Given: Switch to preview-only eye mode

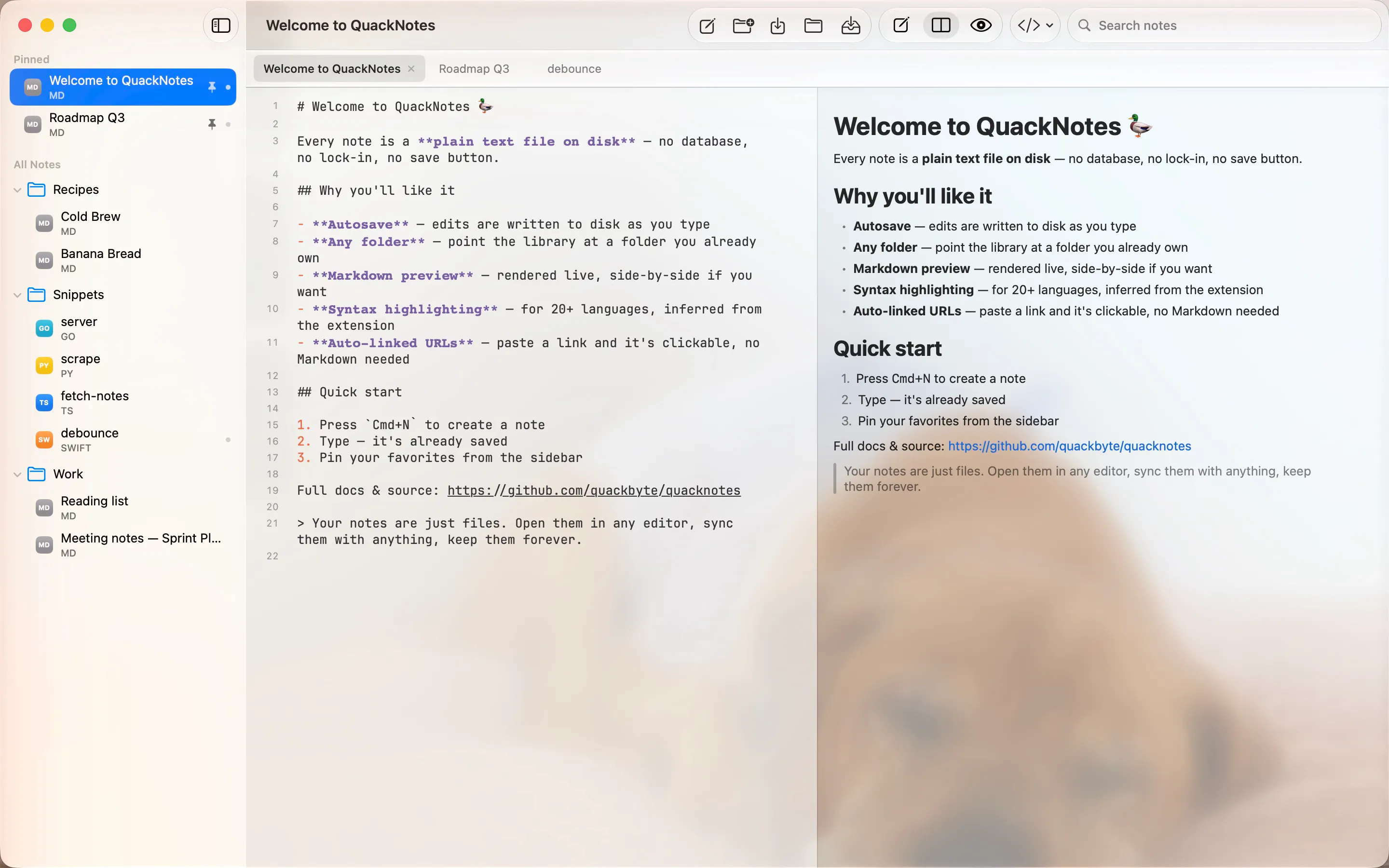Looking at the screenshot, I should (x=981, y=25).
